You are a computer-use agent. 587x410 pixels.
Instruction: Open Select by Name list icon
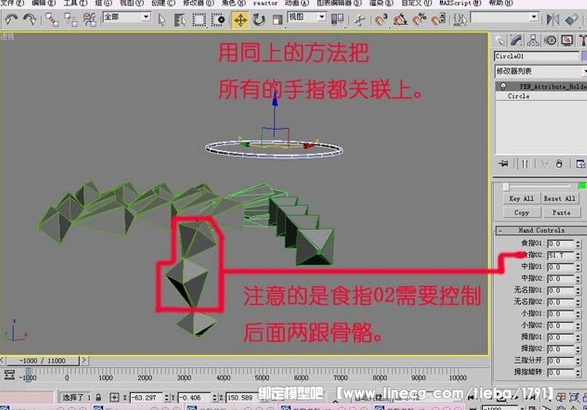tap(180, 20)
